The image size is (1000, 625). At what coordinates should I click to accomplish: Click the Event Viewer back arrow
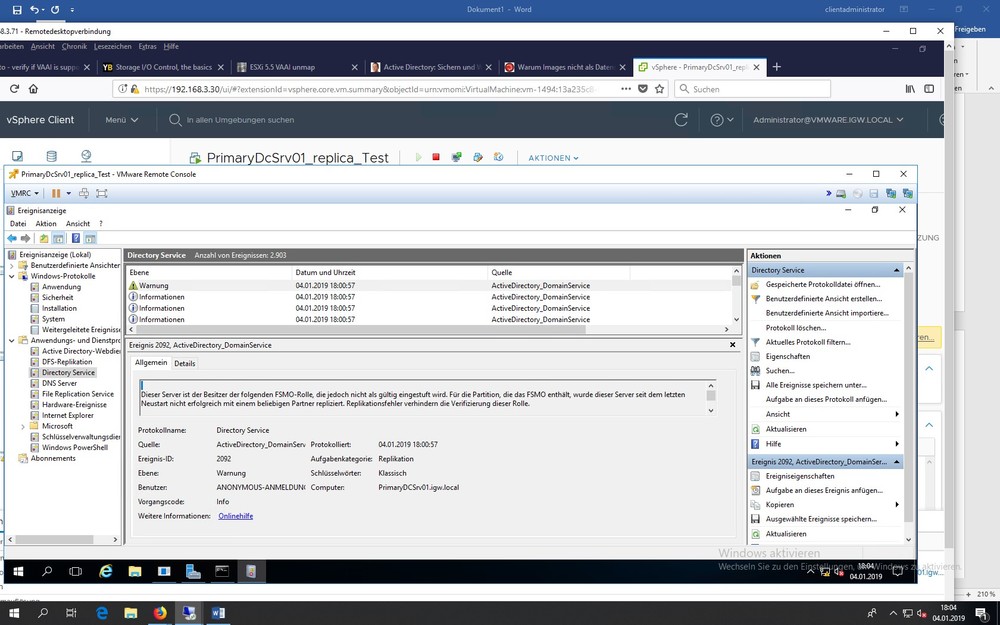(x=12, y=239)
